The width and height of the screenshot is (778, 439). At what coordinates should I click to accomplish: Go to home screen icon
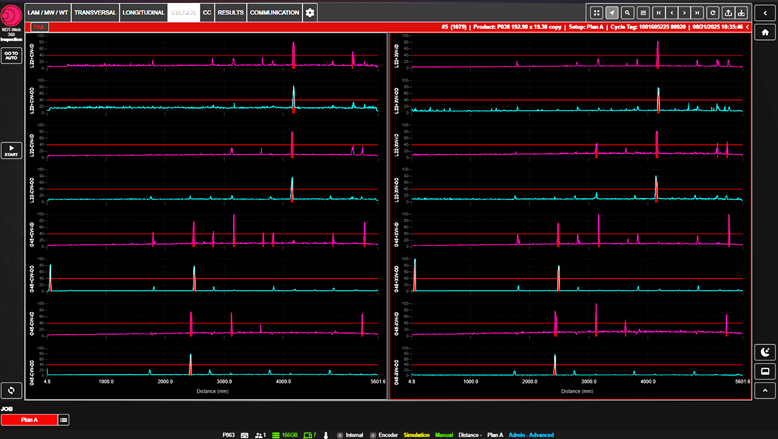click(765, 32)
